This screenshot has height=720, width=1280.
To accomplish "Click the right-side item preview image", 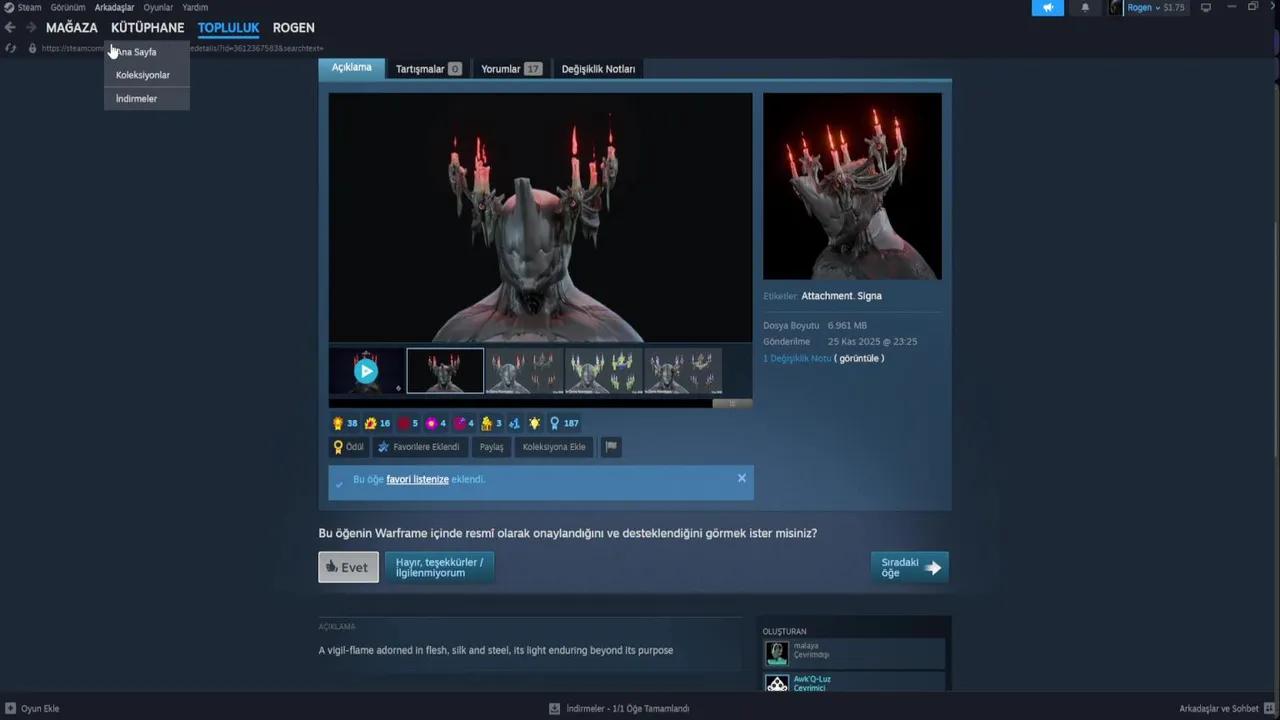I will tap(852, 186).
